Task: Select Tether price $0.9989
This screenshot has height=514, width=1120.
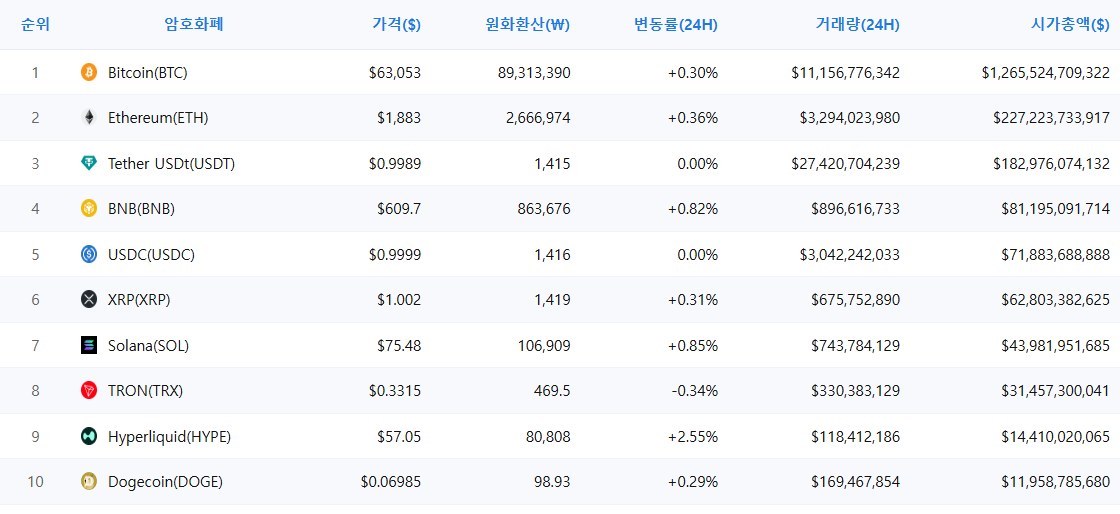Action: pyautogui.click(x=395, y=163)
